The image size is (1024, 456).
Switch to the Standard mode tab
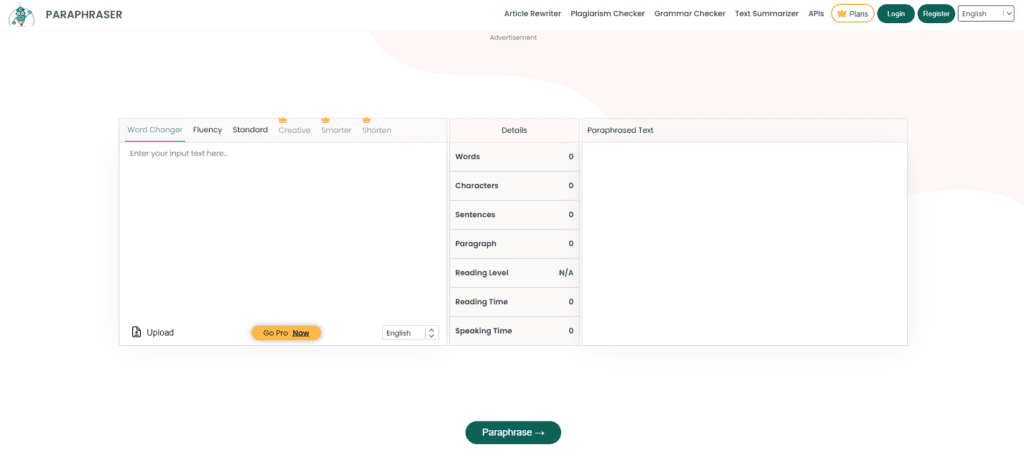click(250, 130)
